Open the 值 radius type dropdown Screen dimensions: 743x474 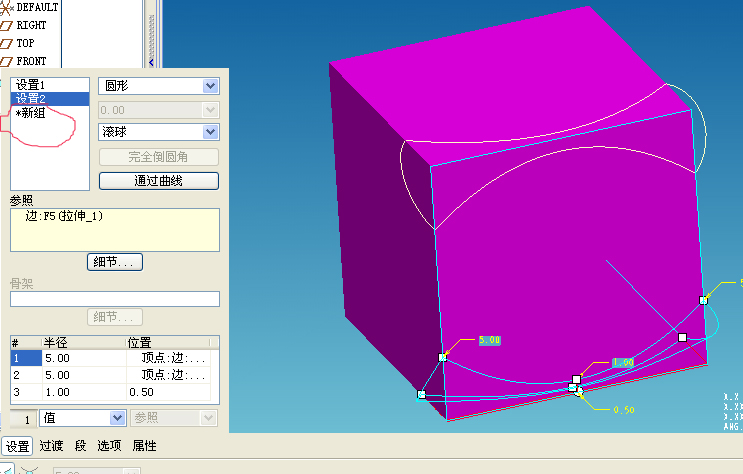point(117,418)
